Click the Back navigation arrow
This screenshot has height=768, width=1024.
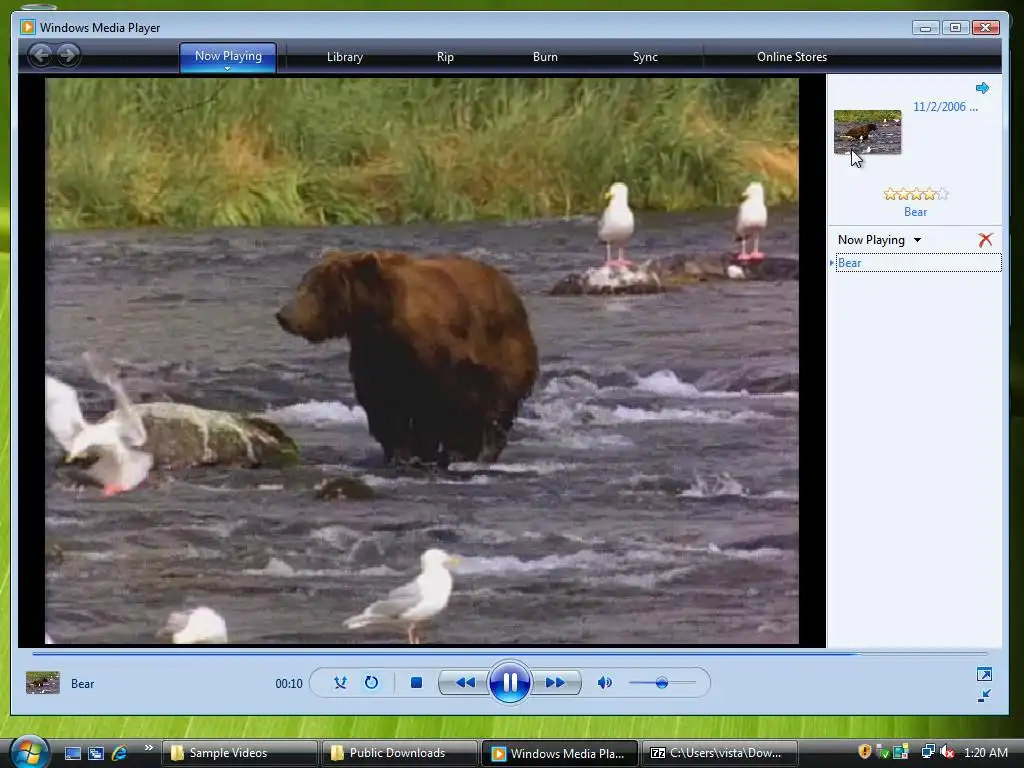[40, 55]
